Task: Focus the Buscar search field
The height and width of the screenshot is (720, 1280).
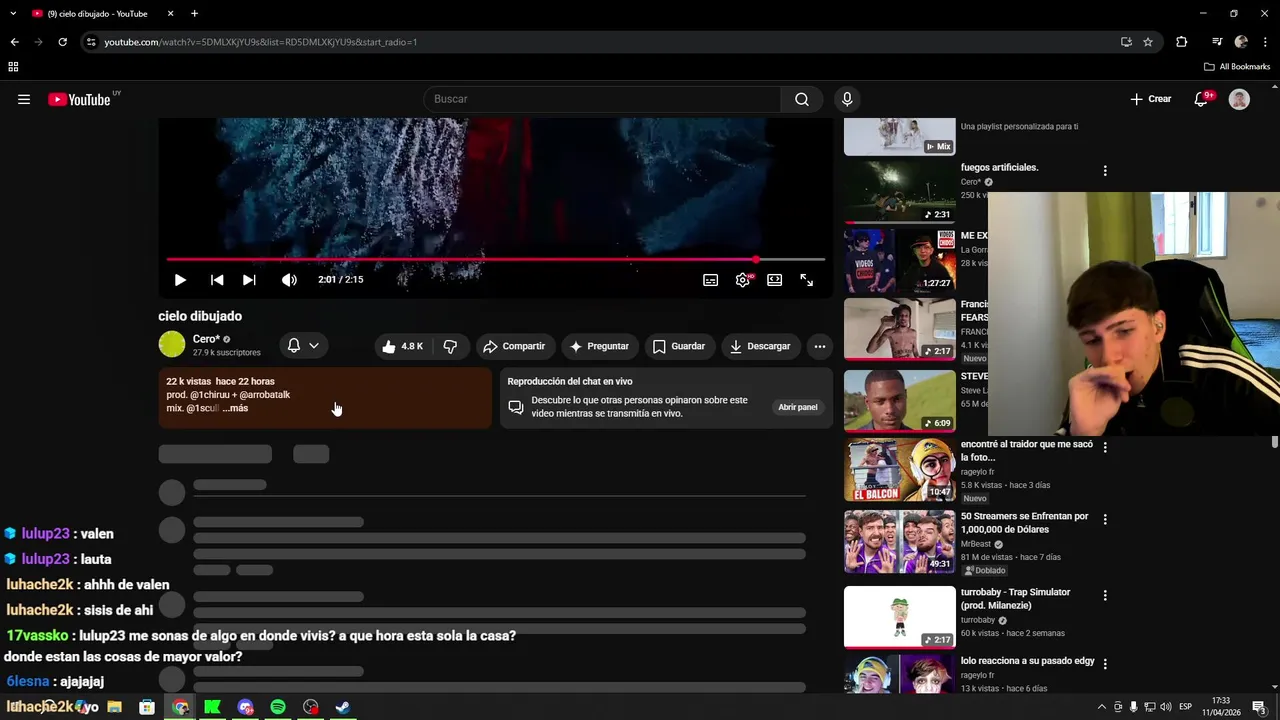Action: [x=602, y=99]
